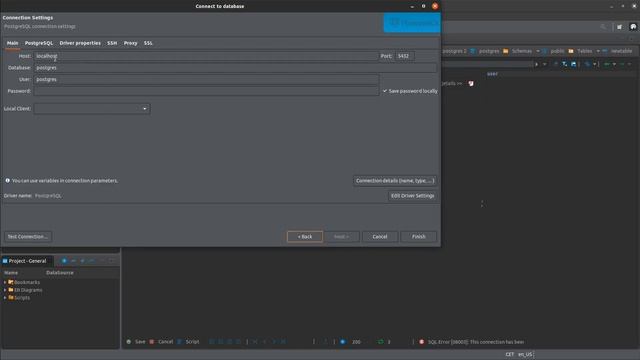Open the PostgreSQL tab
The height and width of the screenshot is (360, 640).
tap(39, 43)
